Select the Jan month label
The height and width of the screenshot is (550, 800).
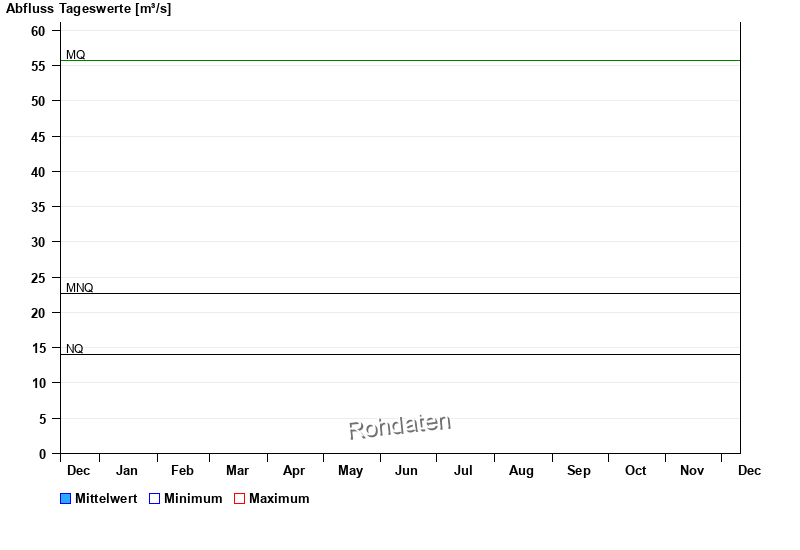tap(127, 471)
